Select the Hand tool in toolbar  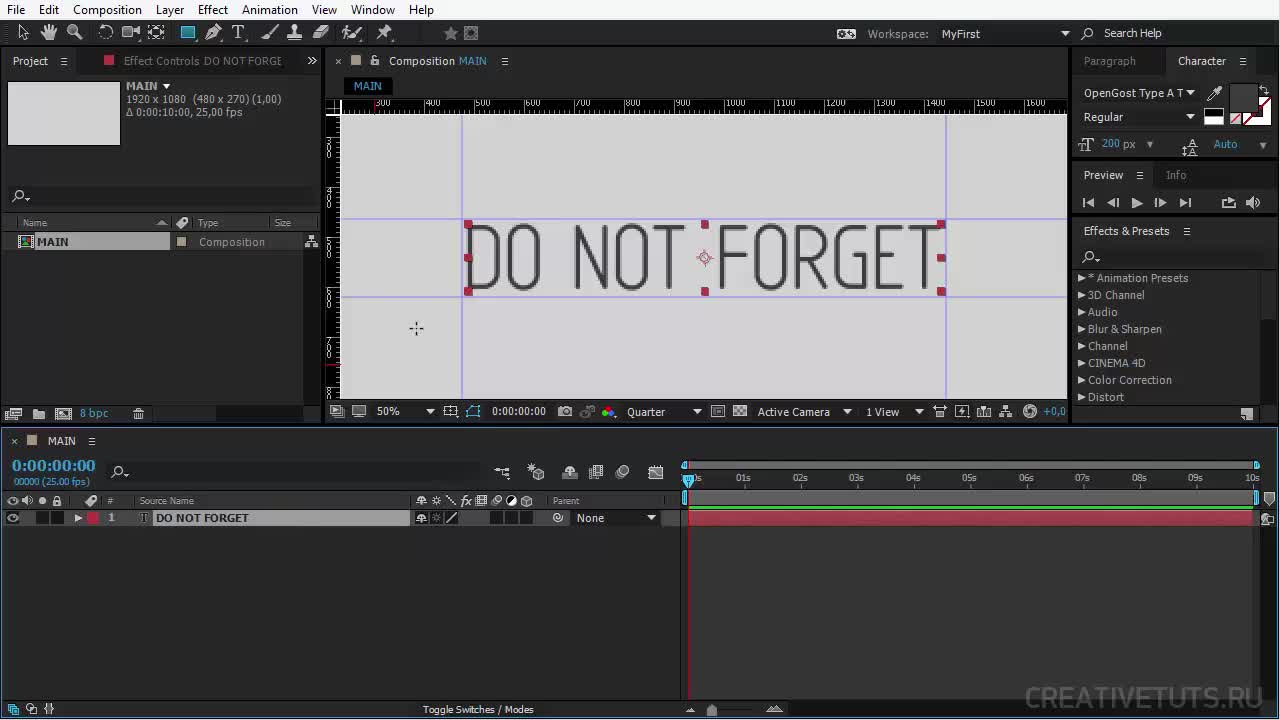(48, 33)
